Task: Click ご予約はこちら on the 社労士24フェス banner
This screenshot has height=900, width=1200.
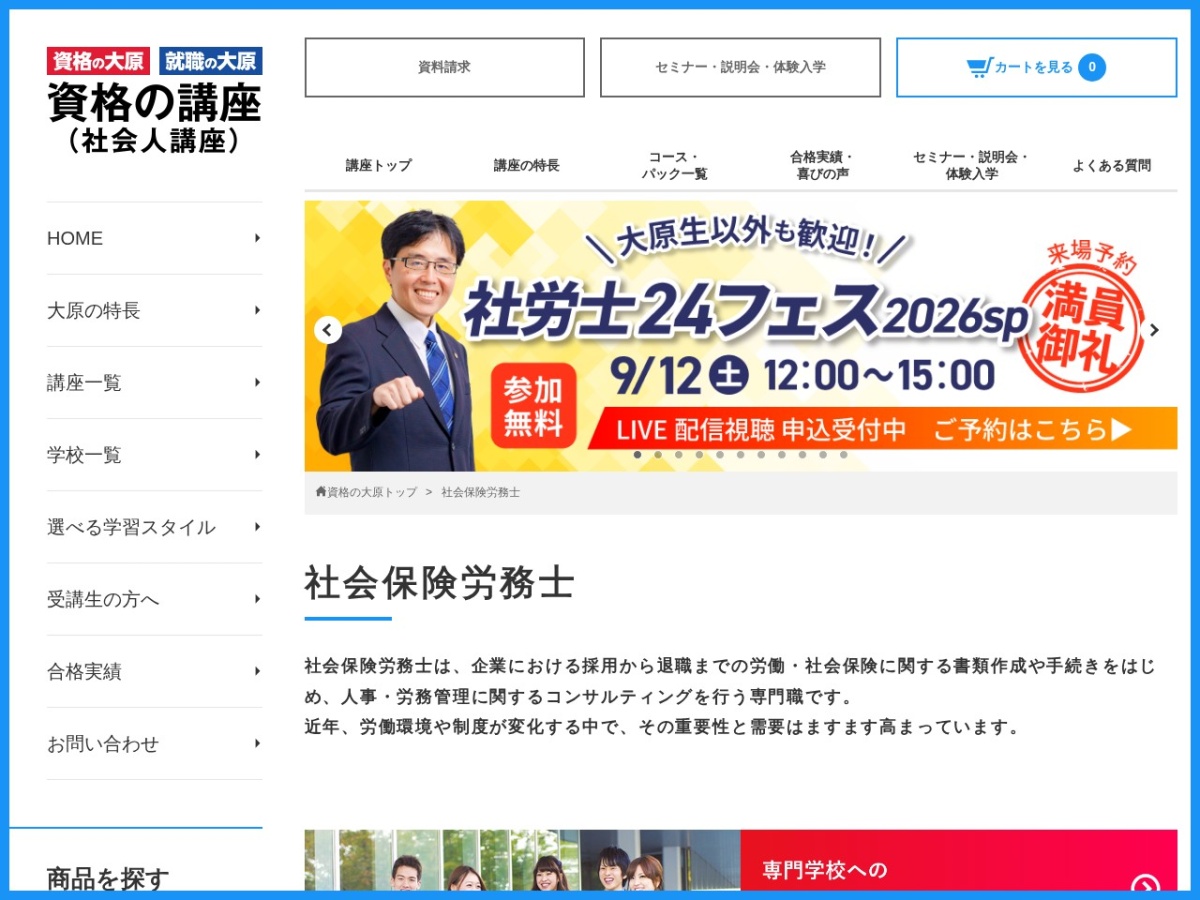Action: click(1032, 429)
